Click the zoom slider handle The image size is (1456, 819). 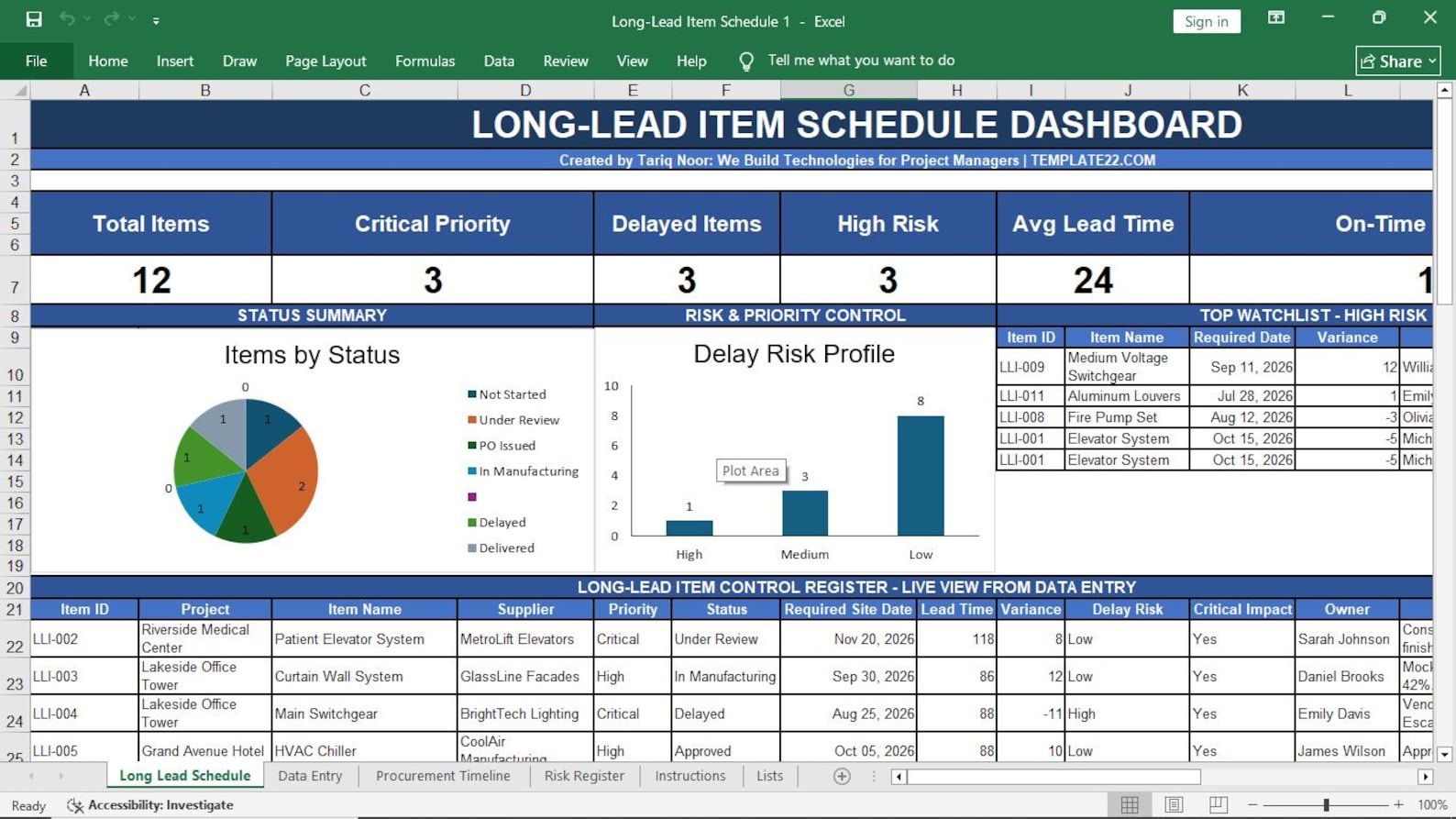click(1326, 804)
